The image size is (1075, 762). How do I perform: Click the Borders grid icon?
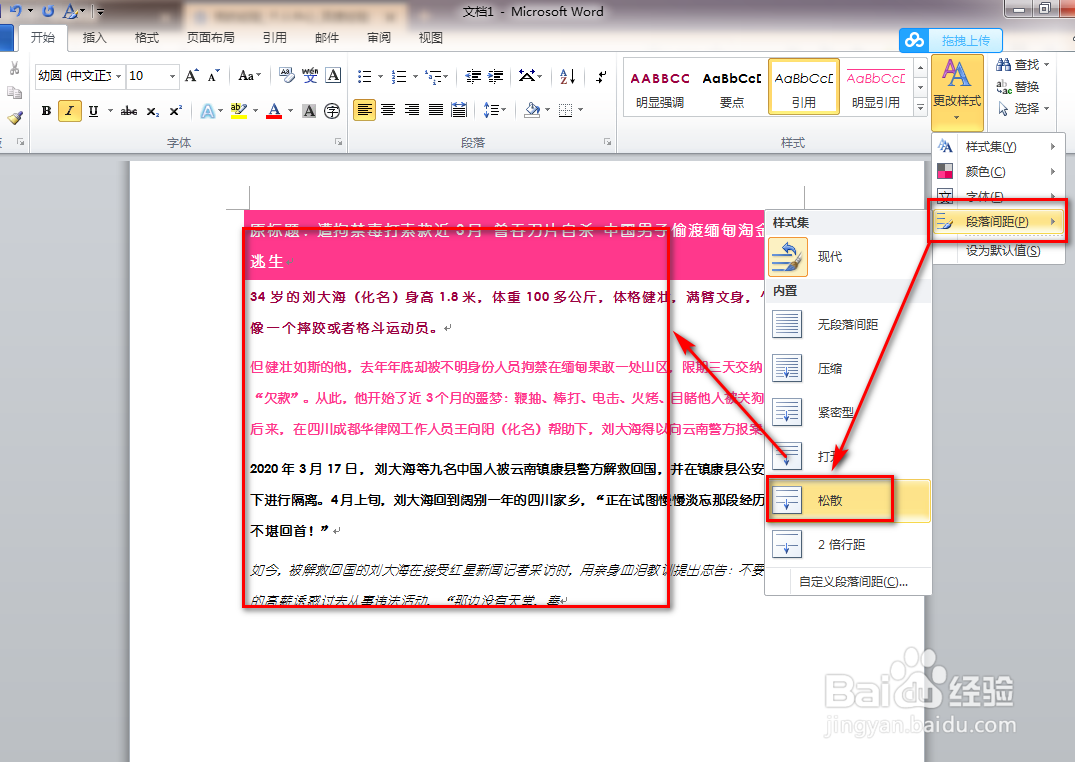566,110
